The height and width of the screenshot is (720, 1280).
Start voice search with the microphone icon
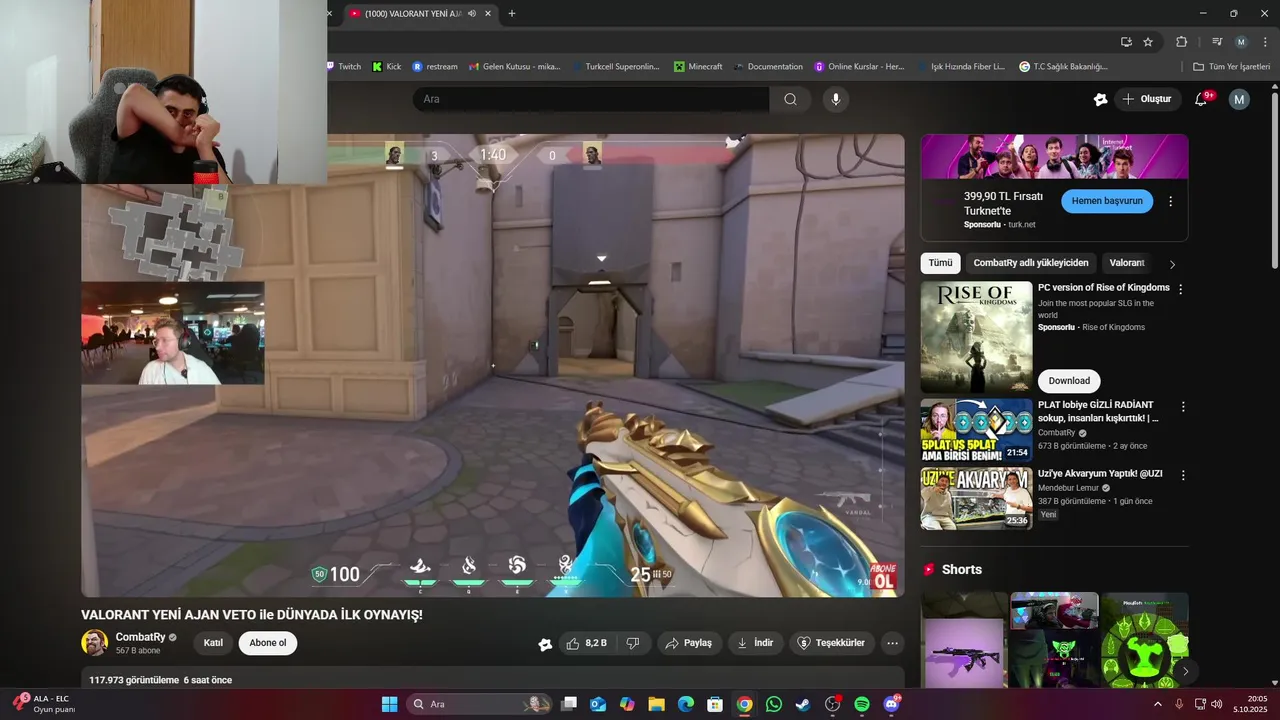click(x=836, y=99)
